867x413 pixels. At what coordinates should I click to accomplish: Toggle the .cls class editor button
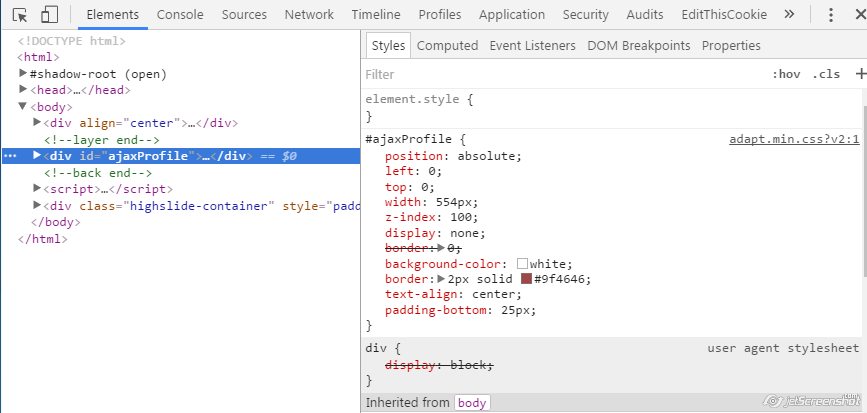[826, 74]
